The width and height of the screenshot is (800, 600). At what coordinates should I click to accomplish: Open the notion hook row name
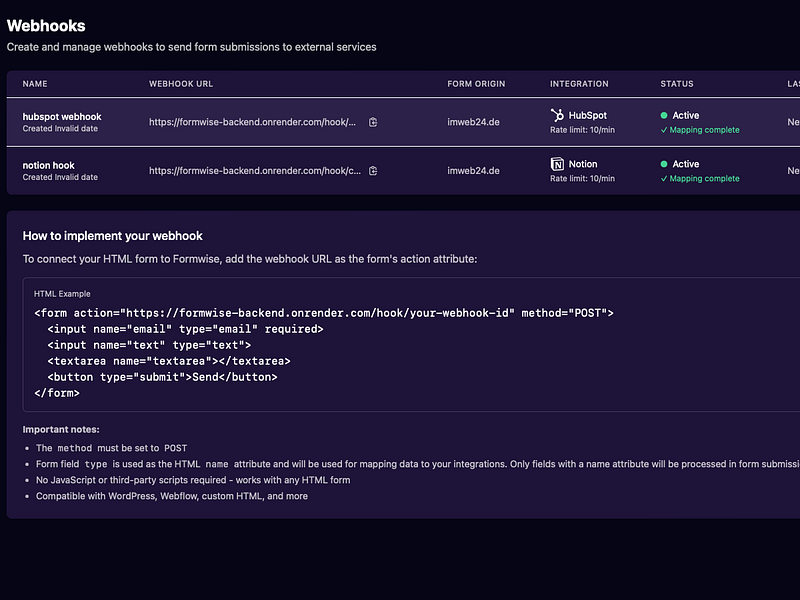click(48, 165)
